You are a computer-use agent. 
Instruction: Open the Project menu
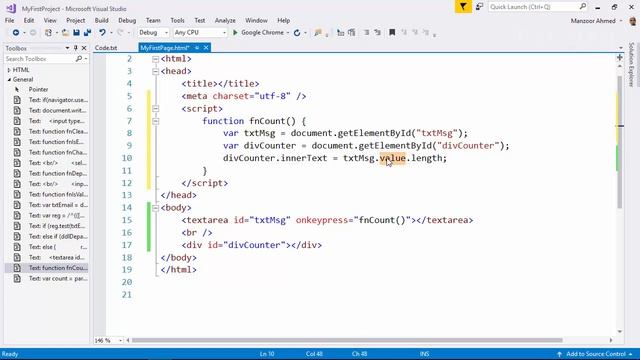tap(76, 20)
